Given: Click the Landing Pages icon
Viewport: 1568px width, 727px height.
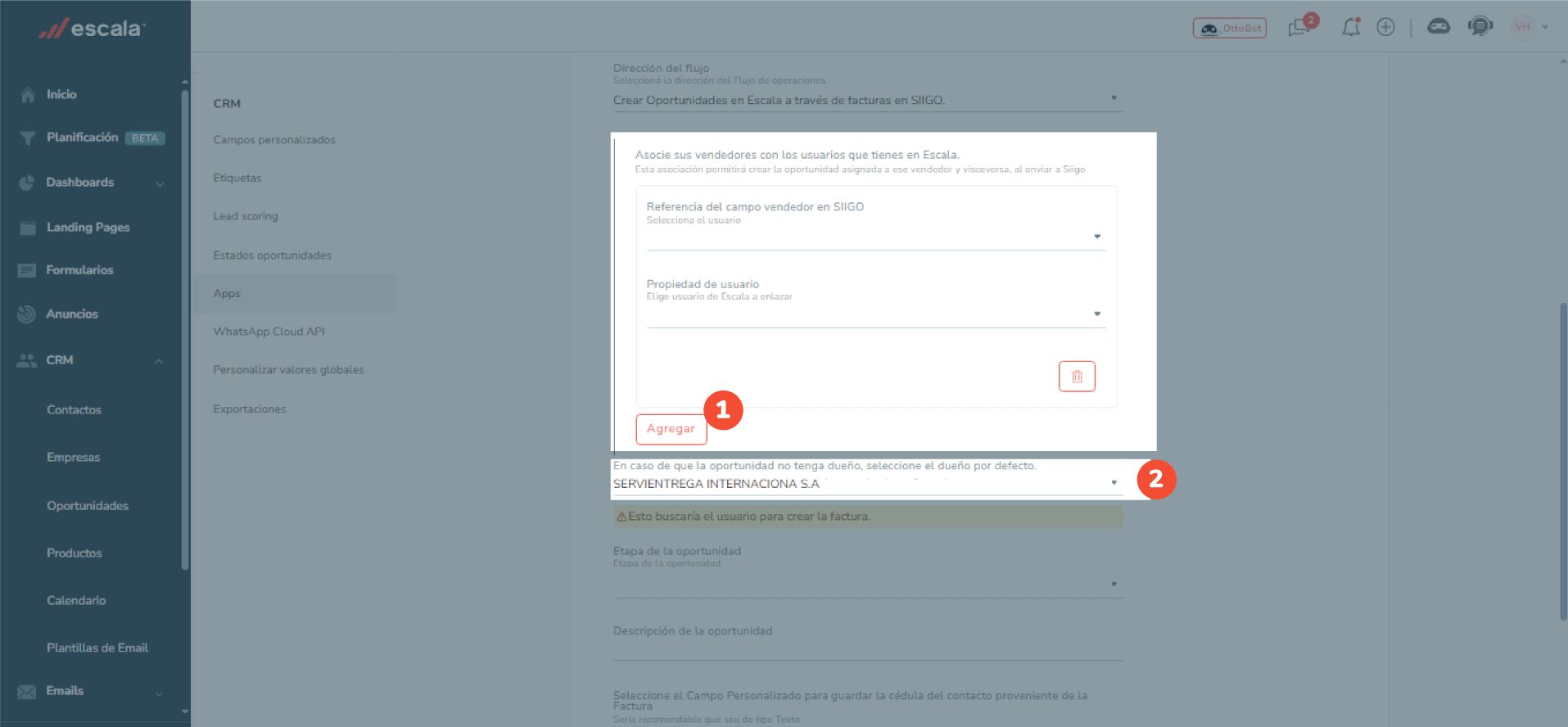Looking at the screenshot, I should pyautogui.click(x=28, y=228).
